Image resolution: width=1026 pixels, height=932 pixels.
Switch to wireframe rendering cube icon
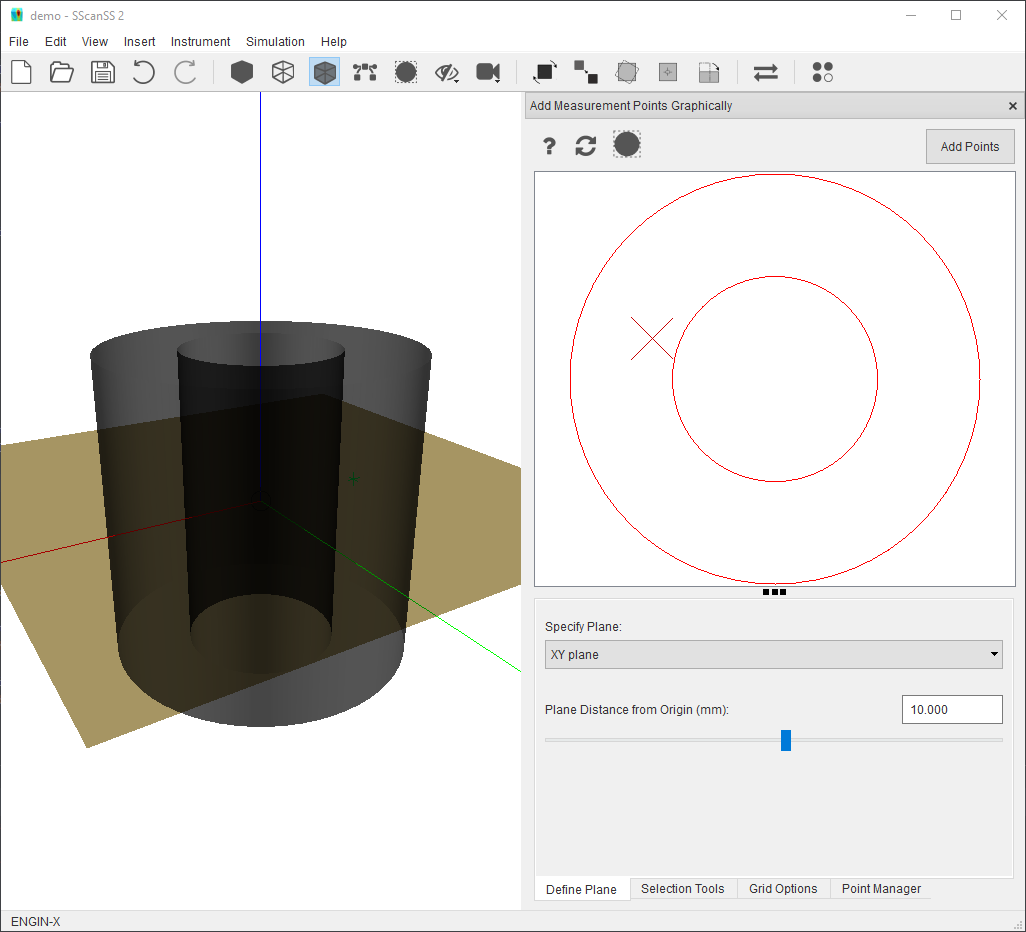[x=283, y=72]
